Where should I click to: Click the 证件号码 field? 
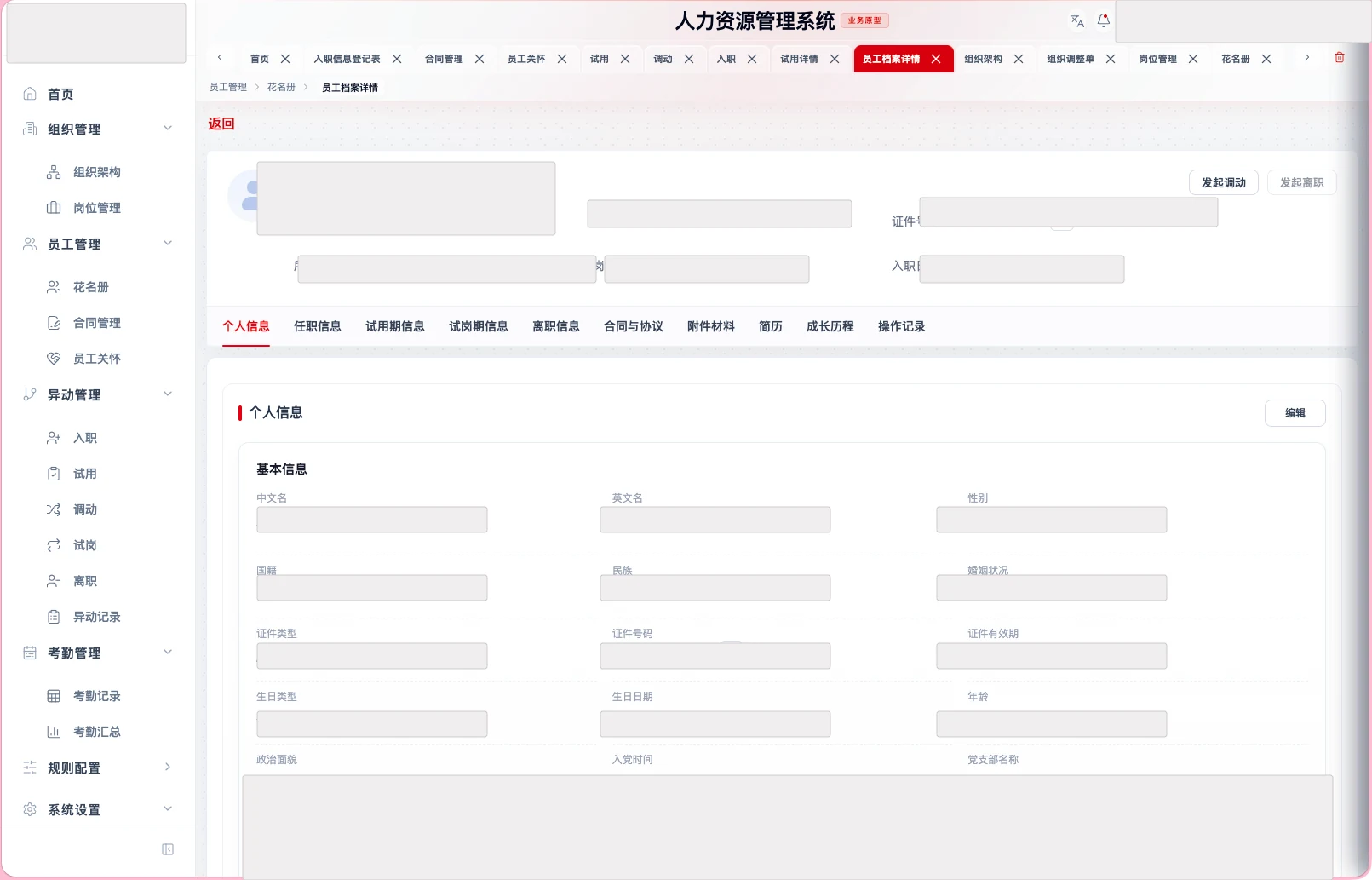(715, 656)
